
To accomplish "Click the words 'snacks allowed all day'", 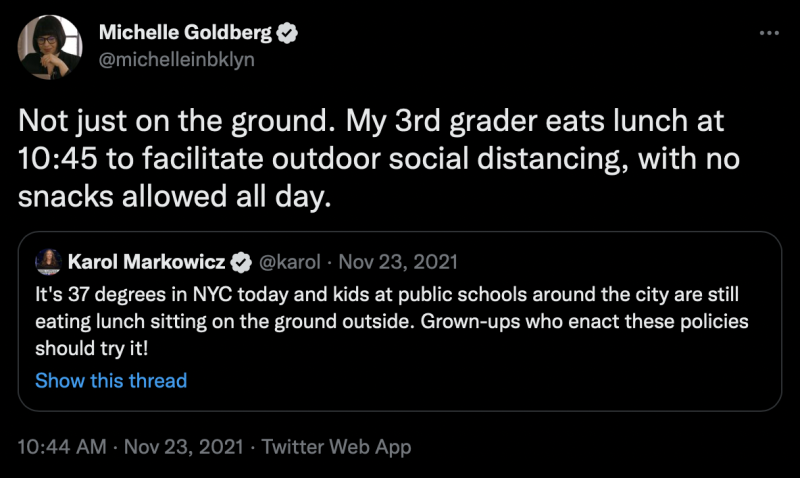I will point(175,197).
